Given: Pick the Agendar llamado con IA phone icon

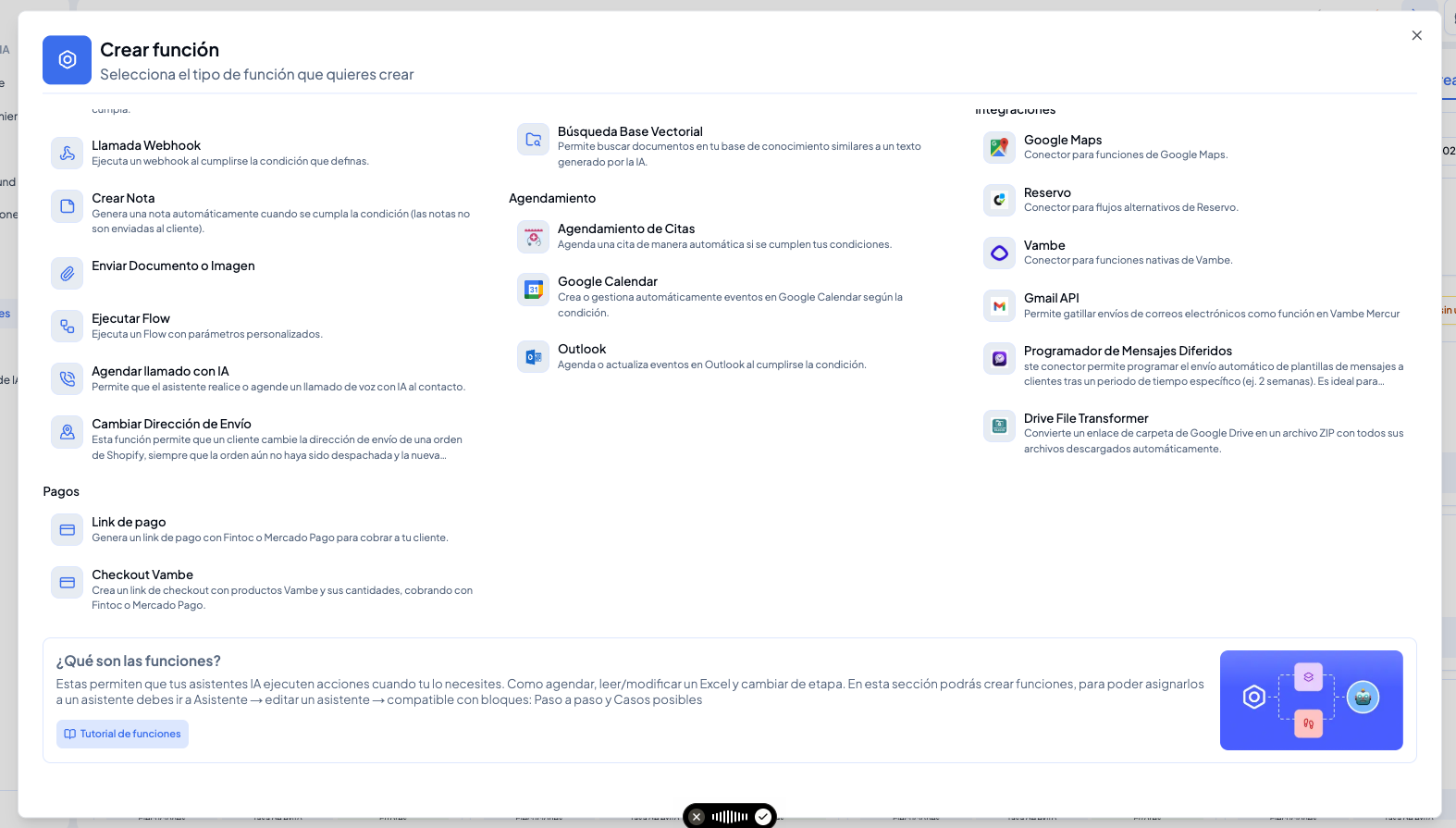Looking at the screenshot, I should point(68,379).
